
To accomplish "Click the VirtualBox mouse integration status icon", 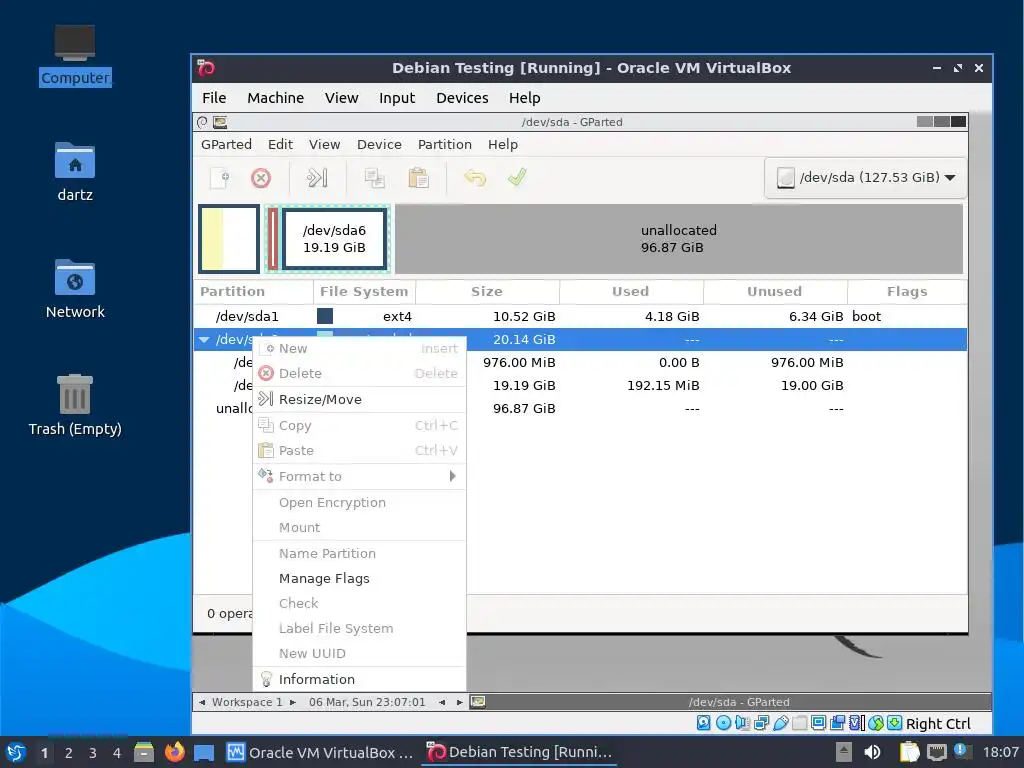I will 876,723.
